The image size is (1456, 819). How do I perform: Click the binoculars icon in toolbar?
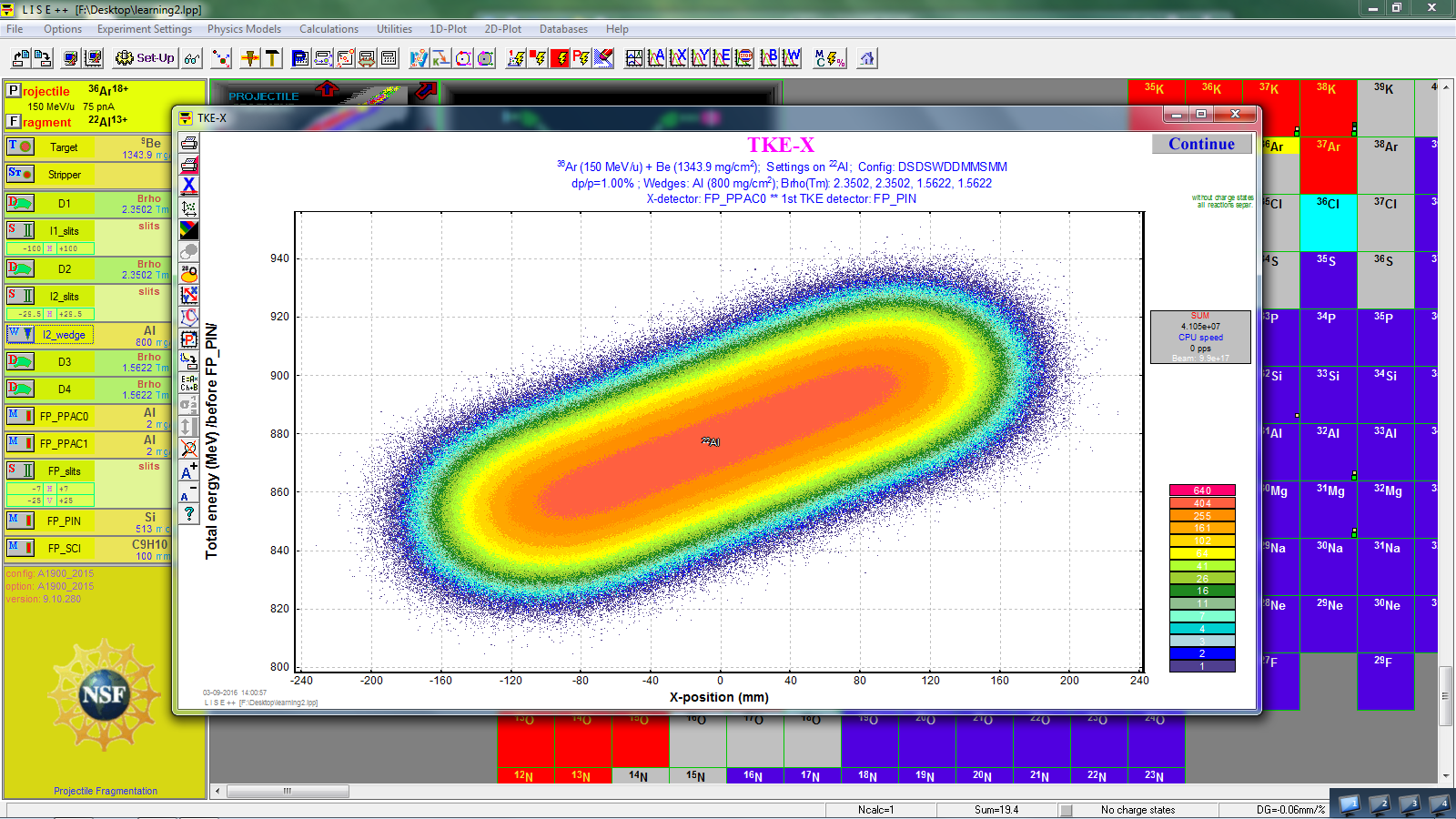click(192, 58)
